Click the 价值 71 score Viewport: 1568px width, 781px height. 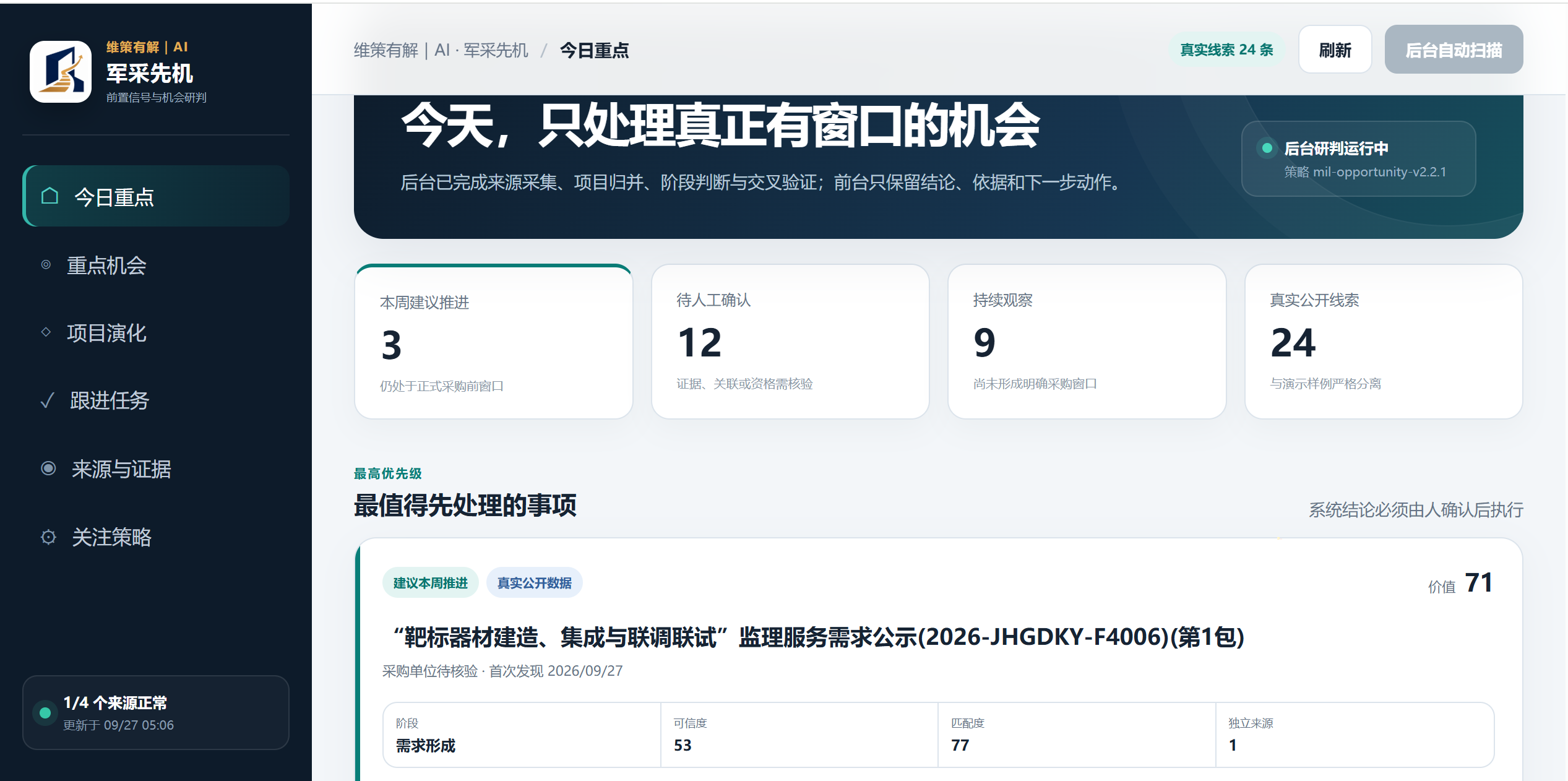(1460, 583)
